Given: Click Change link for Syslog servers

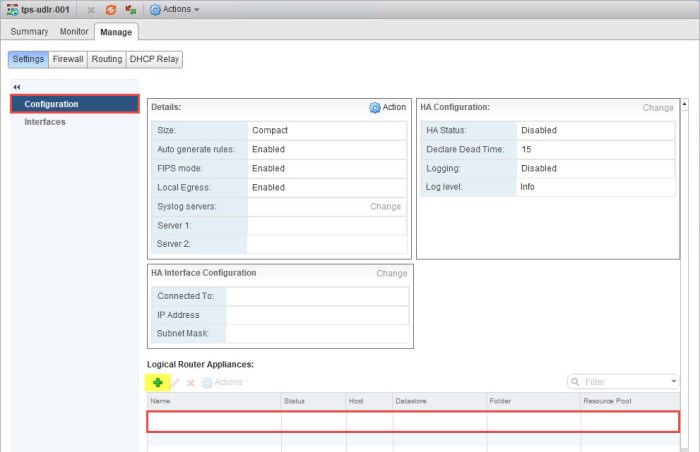Looking at the screenshot, I should 385,206.
